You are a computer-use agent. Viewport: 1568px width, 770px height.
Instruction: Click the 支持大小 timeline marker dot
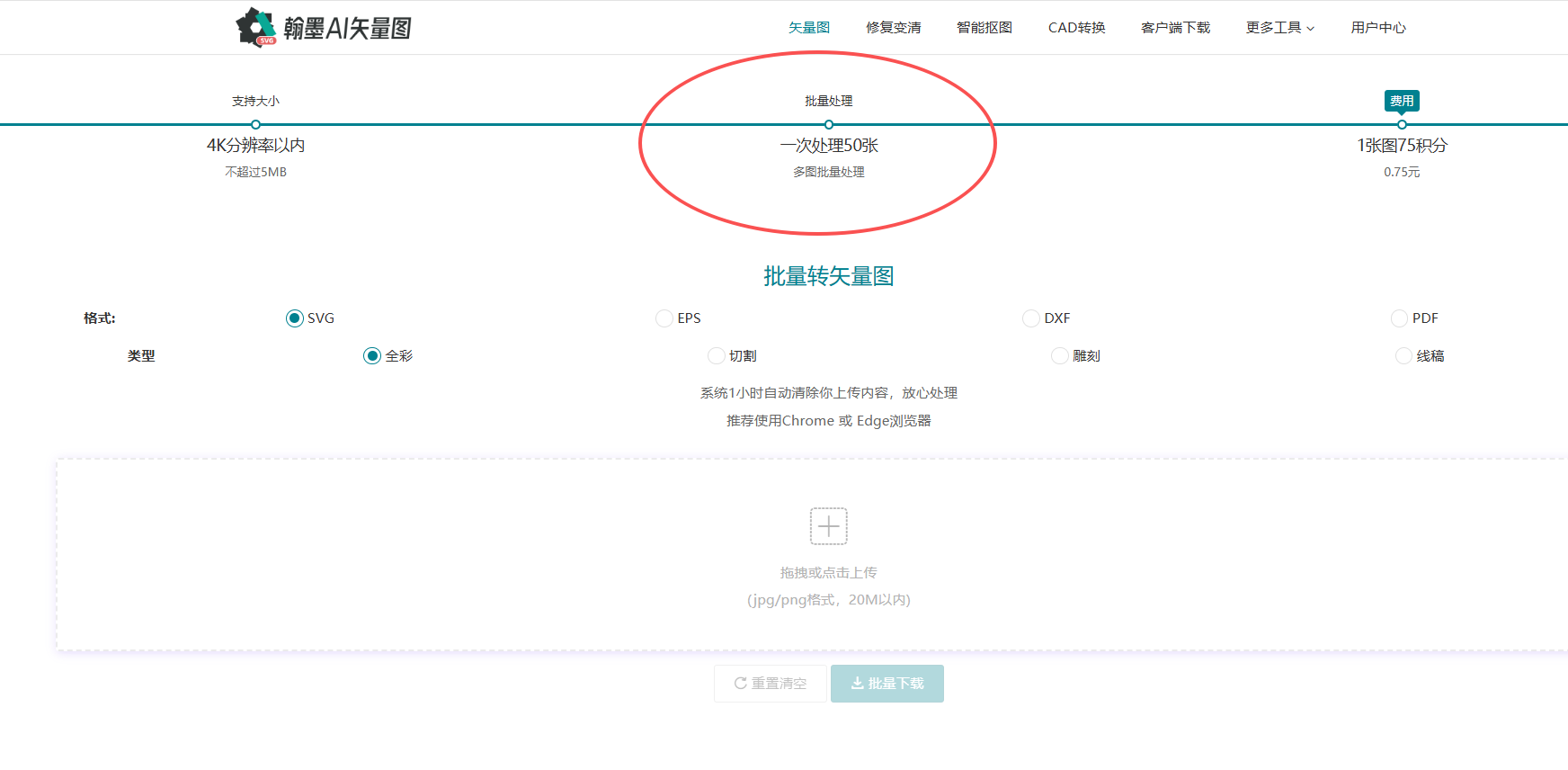pyautogui.click(x=256, y=125)
